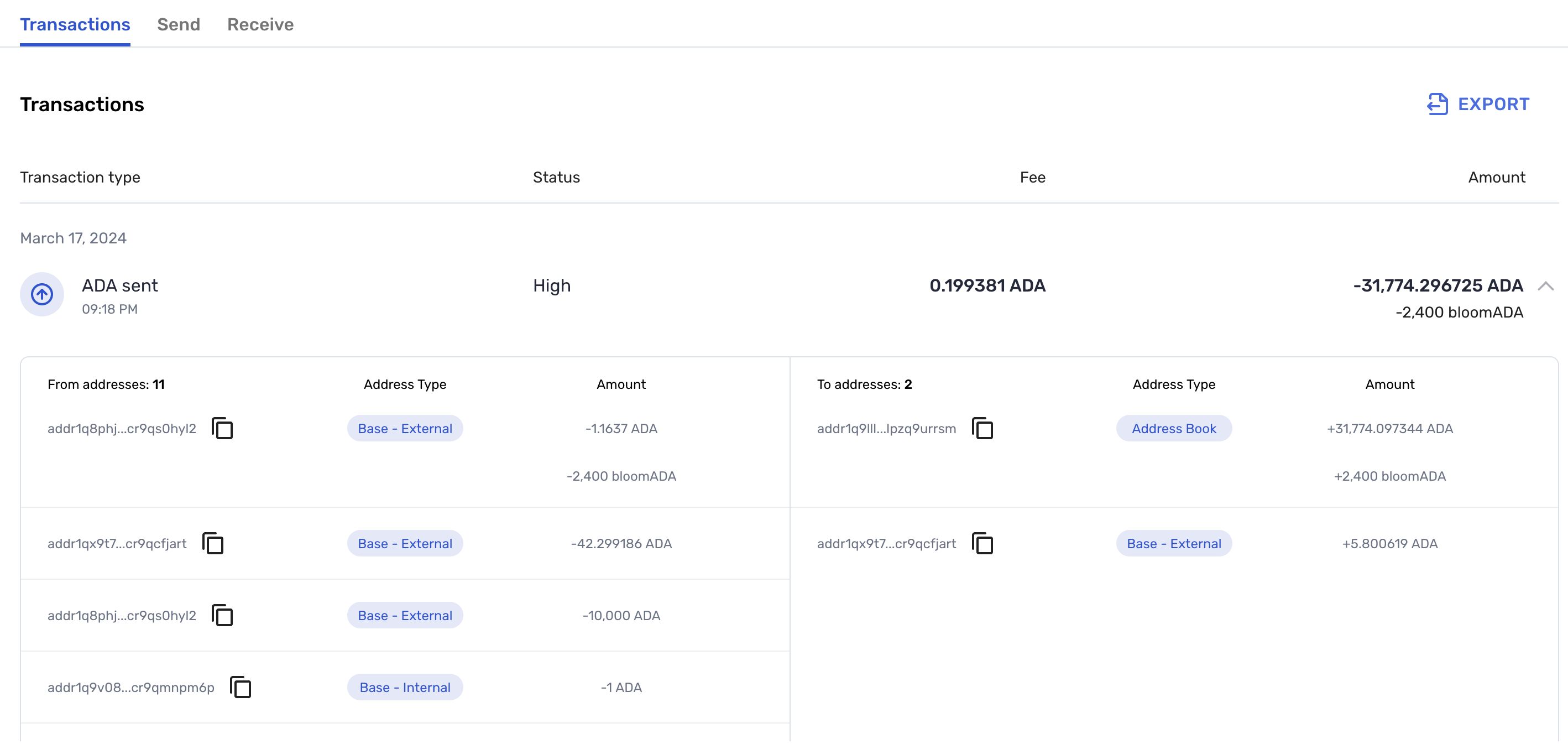The image size is (1568, 749).
Task: Switch to the Send tab
Action: [x=179, y=24]
